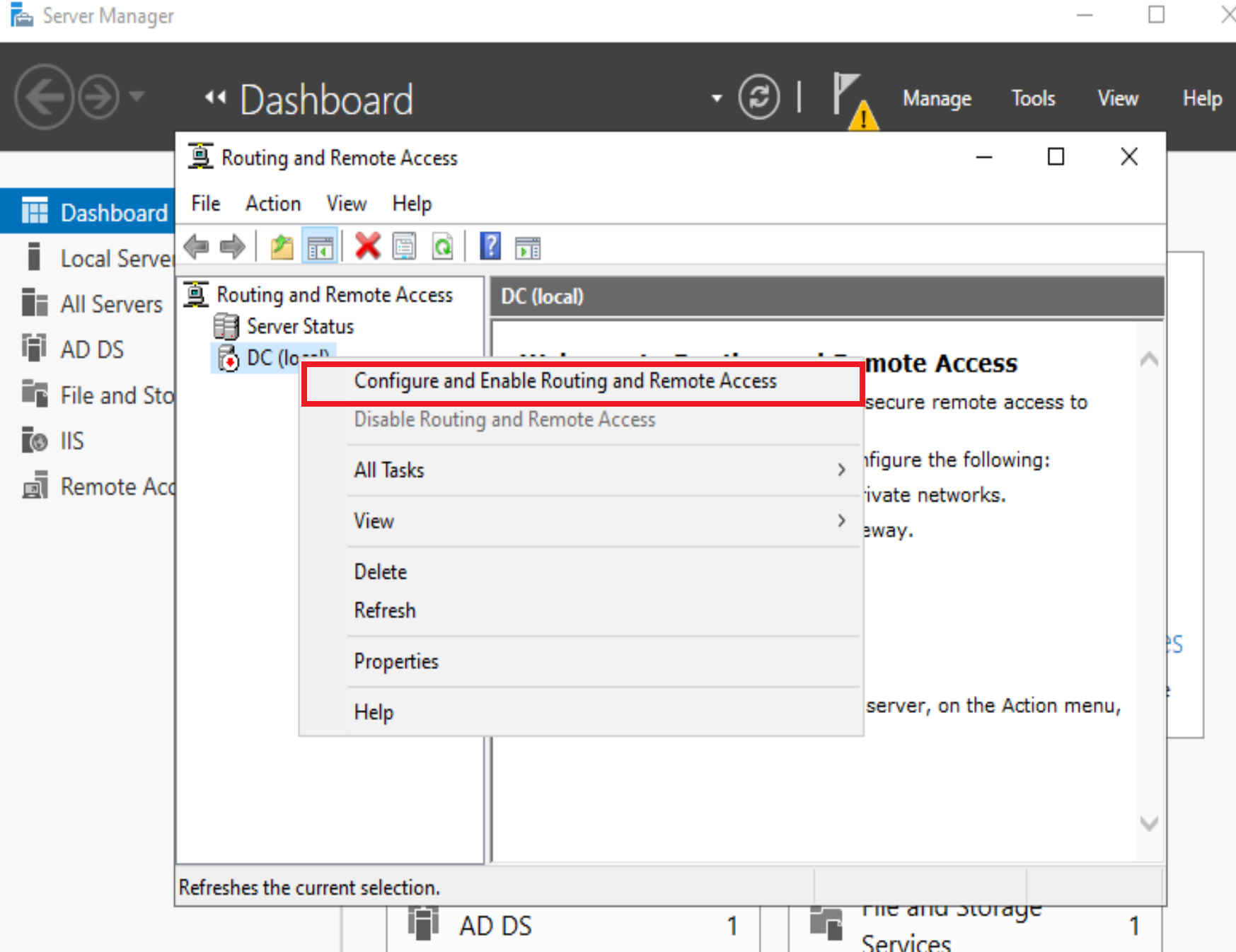Open the Help menu in RRAS menu bar
Screen dimensions: 1236x952
coord(412,204)
